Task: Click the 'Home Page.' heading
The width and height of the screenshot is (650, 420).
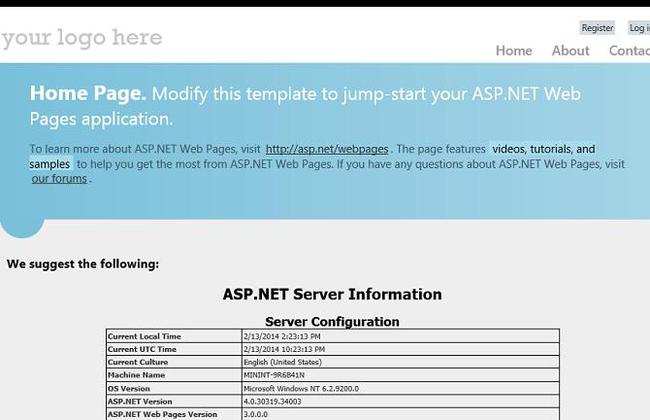Action: click(x=88, y=93)
